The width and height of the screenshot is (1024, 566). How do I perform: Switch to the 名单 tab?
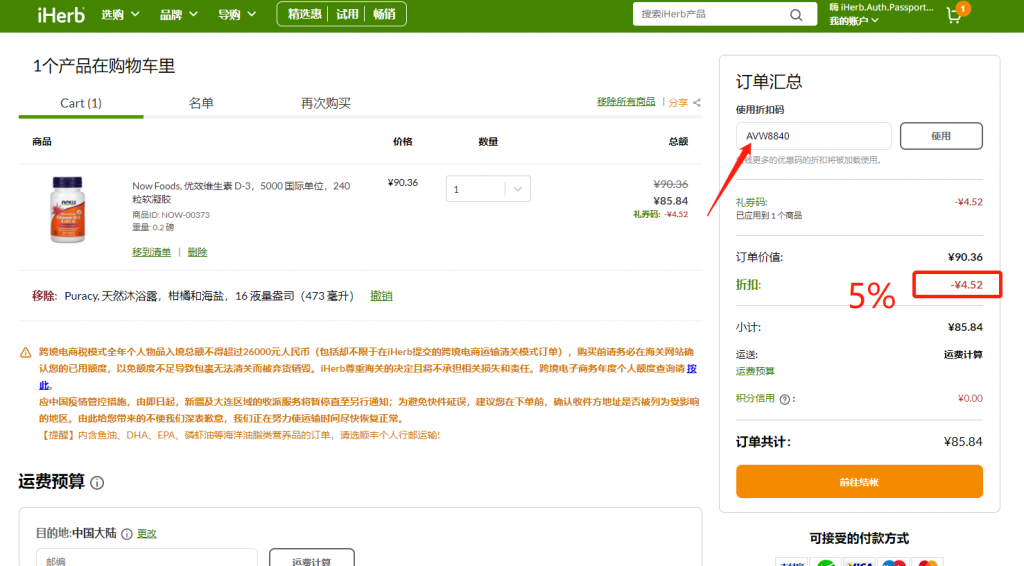tap(201, 103)
